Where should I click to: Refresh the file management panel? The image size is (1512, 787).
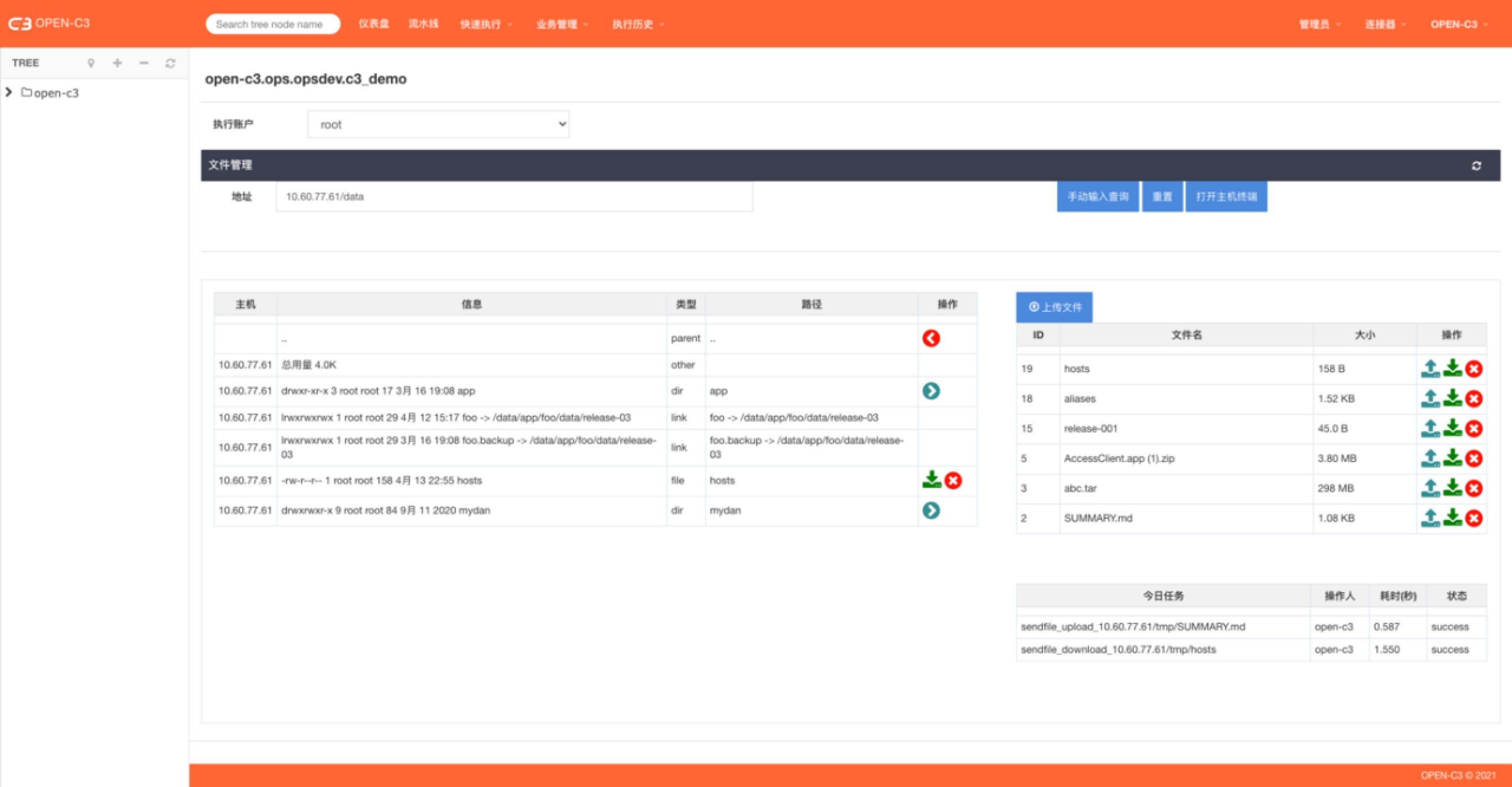coord(1476,166)
